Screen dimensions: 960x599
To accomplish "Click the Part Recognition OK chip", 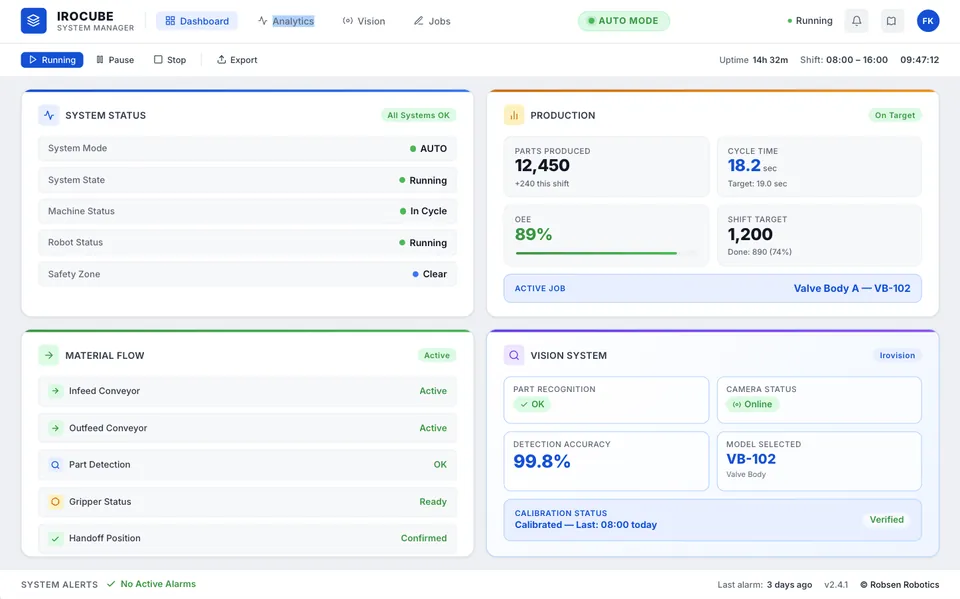I will pyautogui.click(x=532, y=404).
